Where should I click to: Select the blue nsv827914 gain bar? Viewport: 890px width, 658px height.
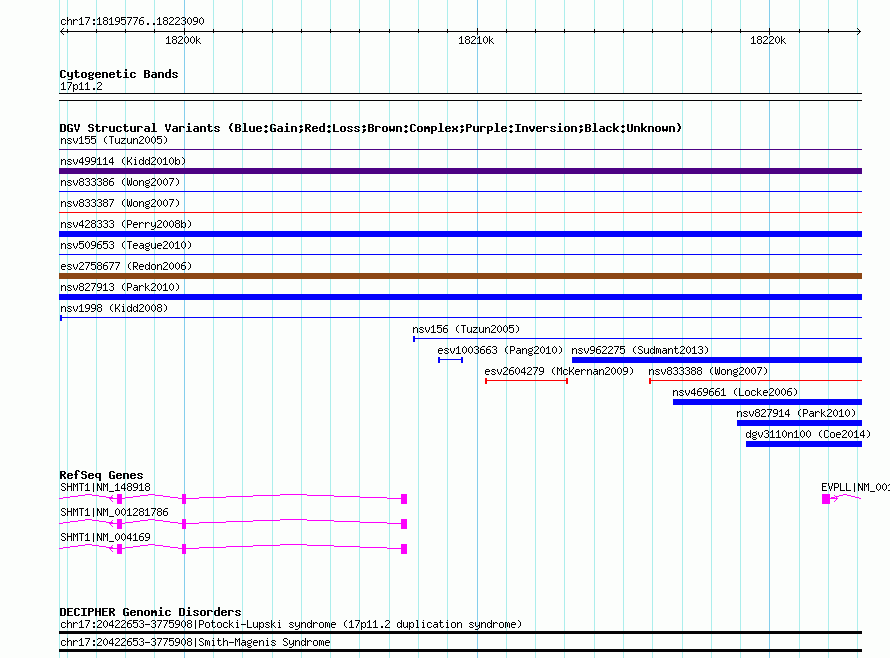click(799, 423)
